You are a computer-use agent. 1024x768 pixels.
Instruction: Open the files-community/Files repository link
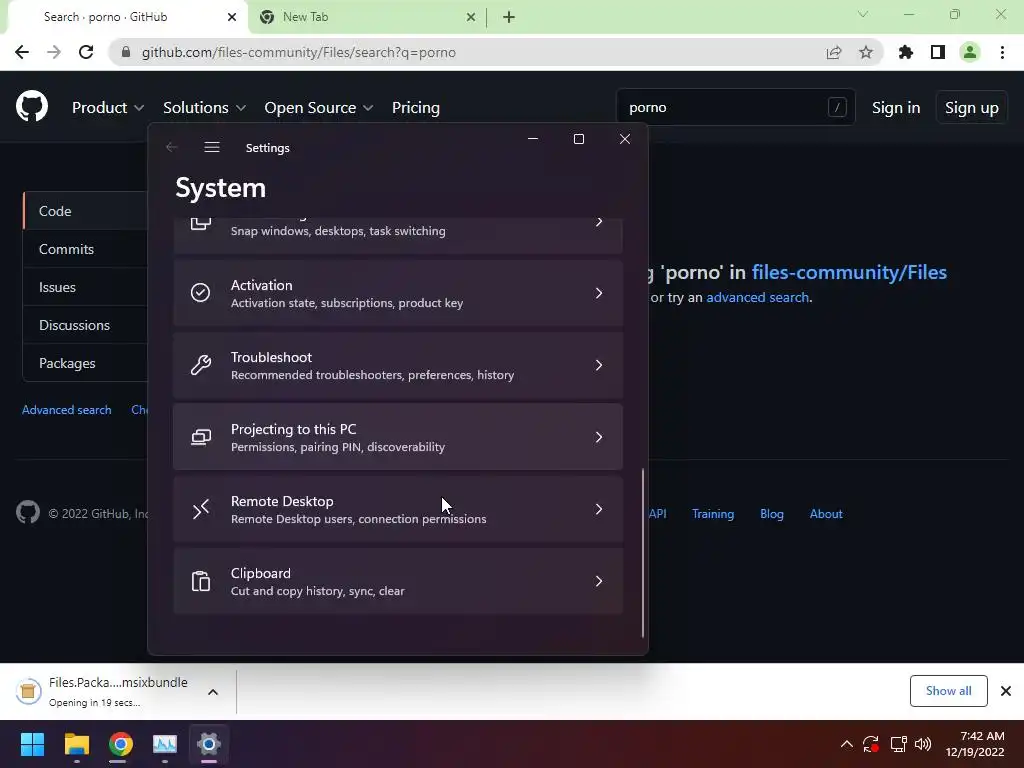click(x=849, y=272)
